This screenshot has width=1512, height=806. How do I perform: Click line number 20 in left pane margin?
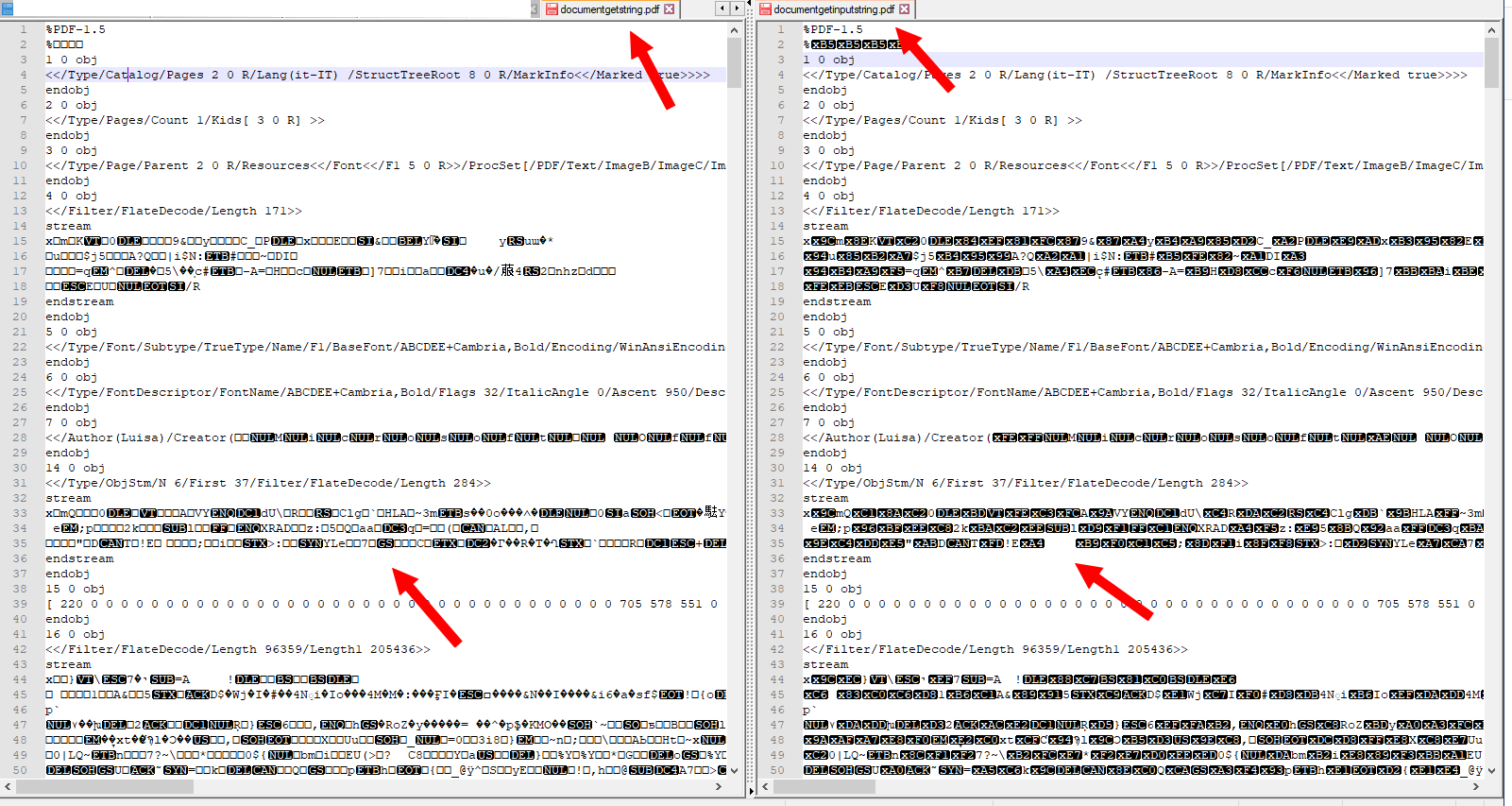coord(20,317)
